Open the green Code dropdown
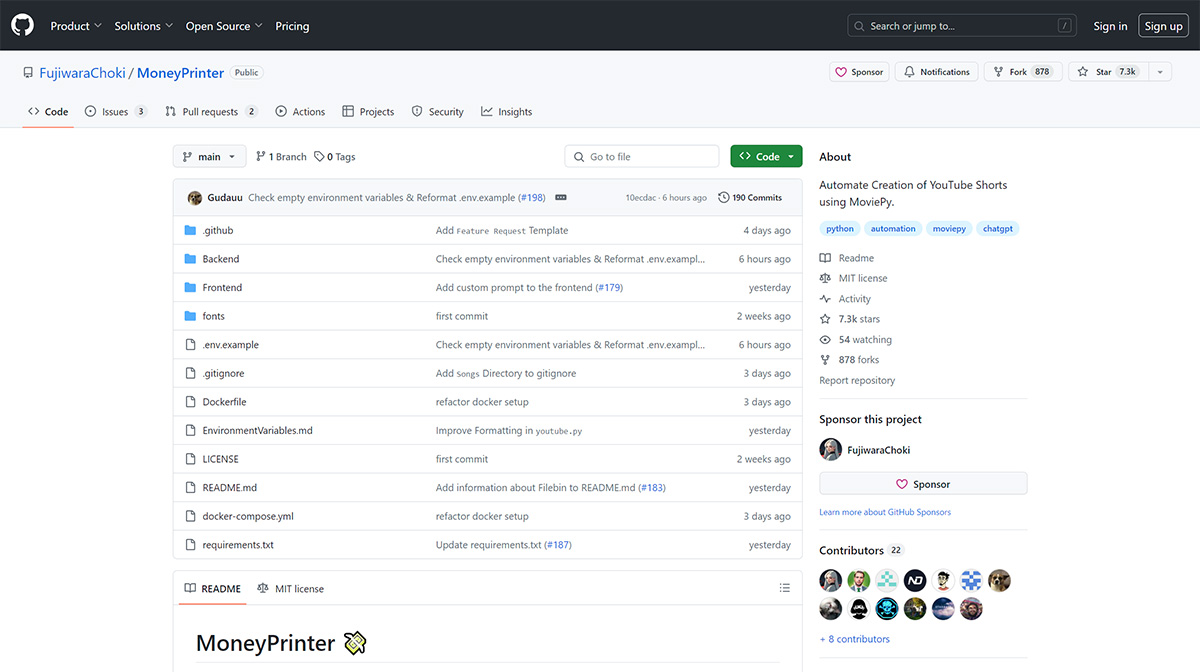Screen dimensions: 1200x672 [x=766, y=156]
